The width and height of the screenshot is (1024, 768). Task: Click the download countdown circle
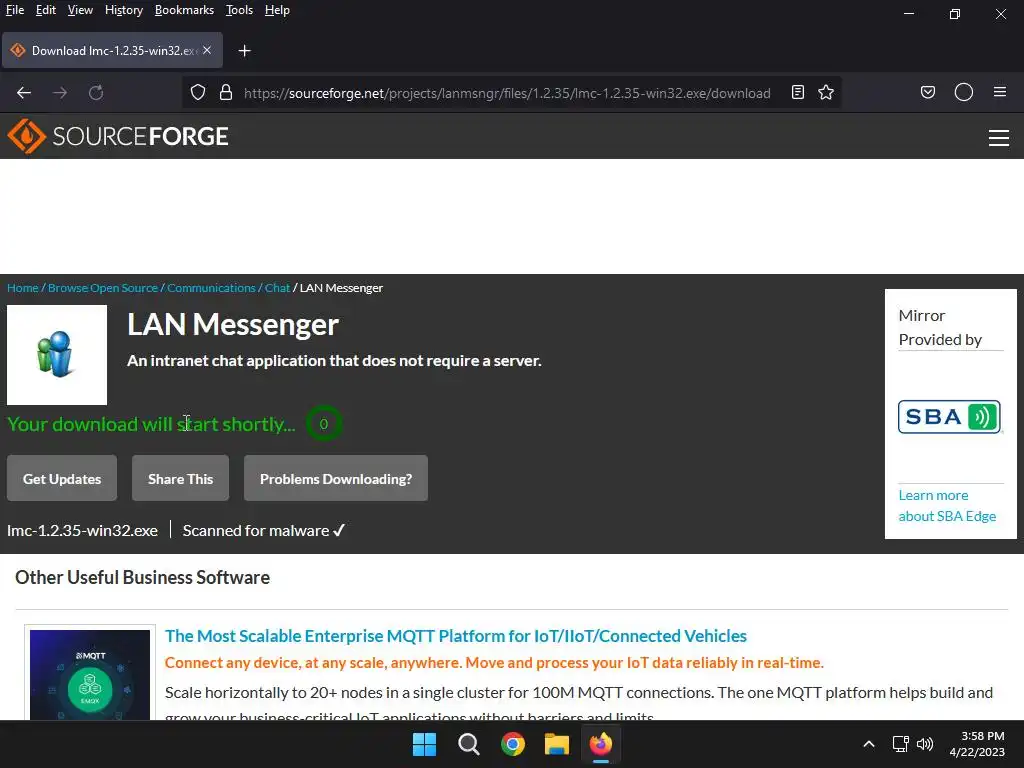323,424
